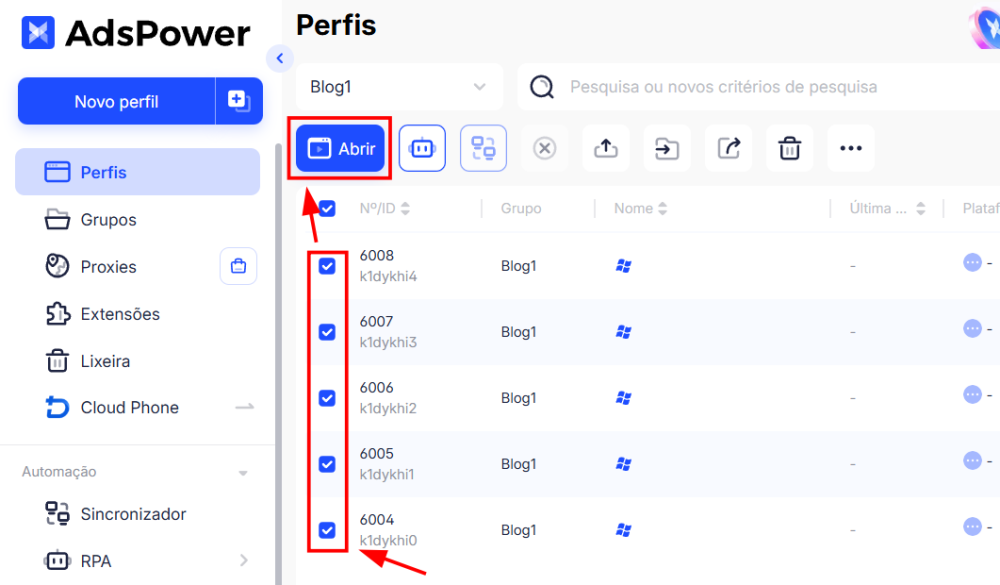Open Sincronizador in the sidebar
Image resolution: width=1000 pixels, height=585 pixels.
(137, 514)
